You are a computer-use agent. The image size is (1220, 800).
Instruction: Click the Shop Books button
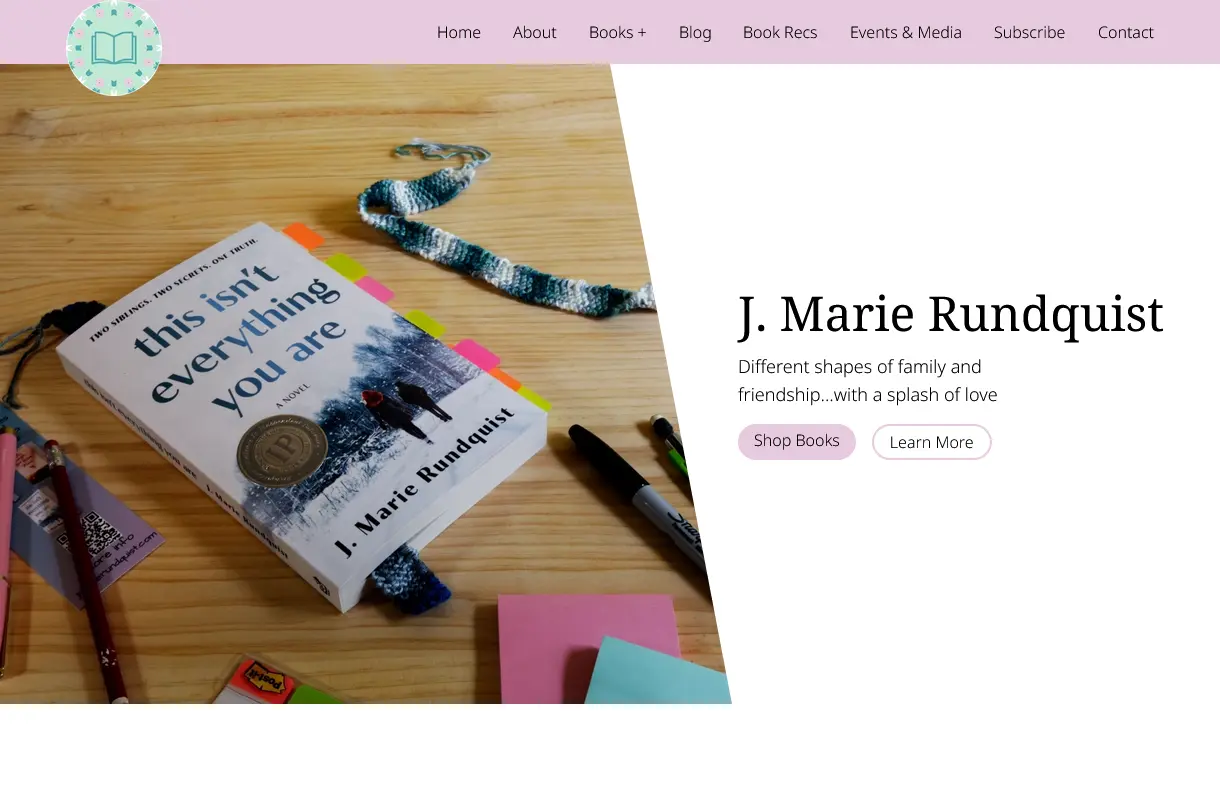click(796, 441)
